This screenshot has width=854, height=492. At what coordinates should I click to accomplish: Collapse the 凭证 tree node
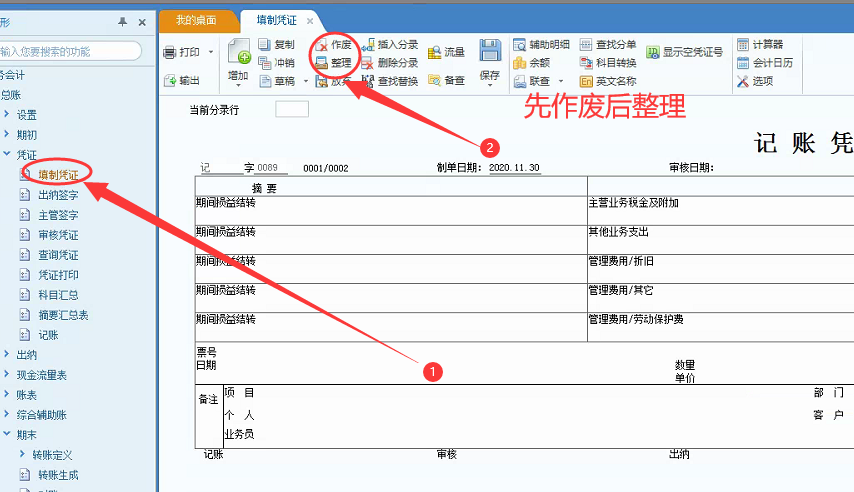tap(7, 155)
